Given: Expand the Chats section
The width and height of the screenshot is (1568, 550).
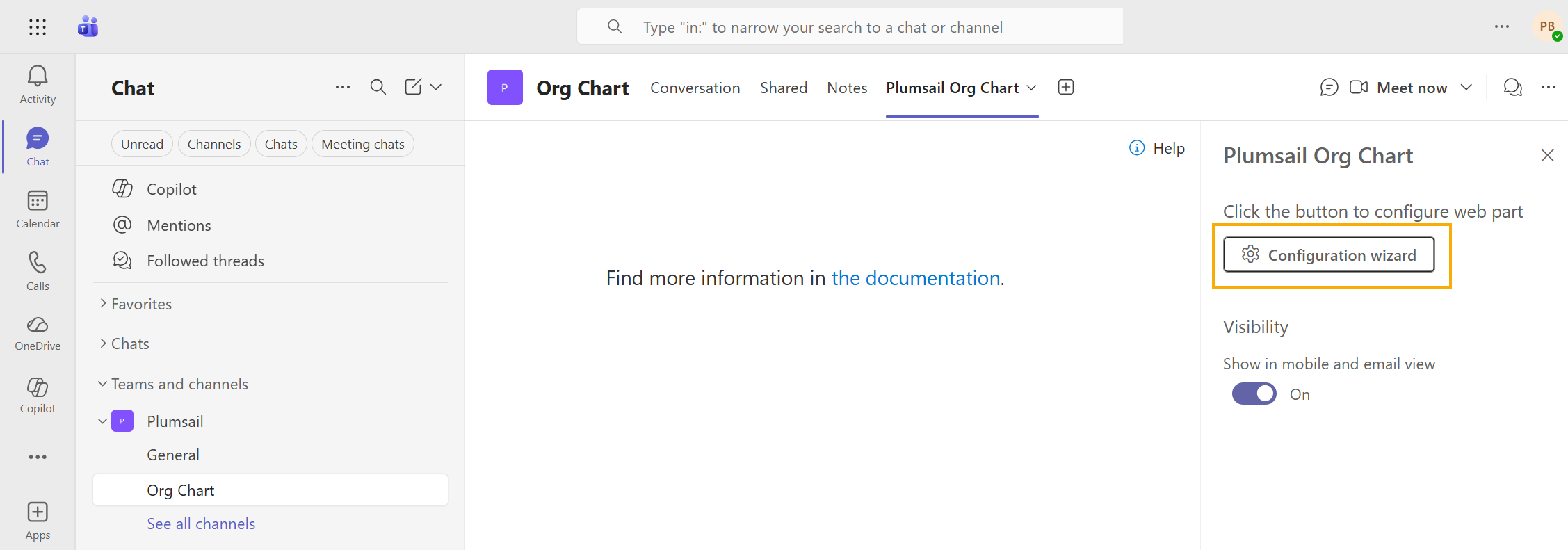Looking at the screenshot, I should [102, 343].
